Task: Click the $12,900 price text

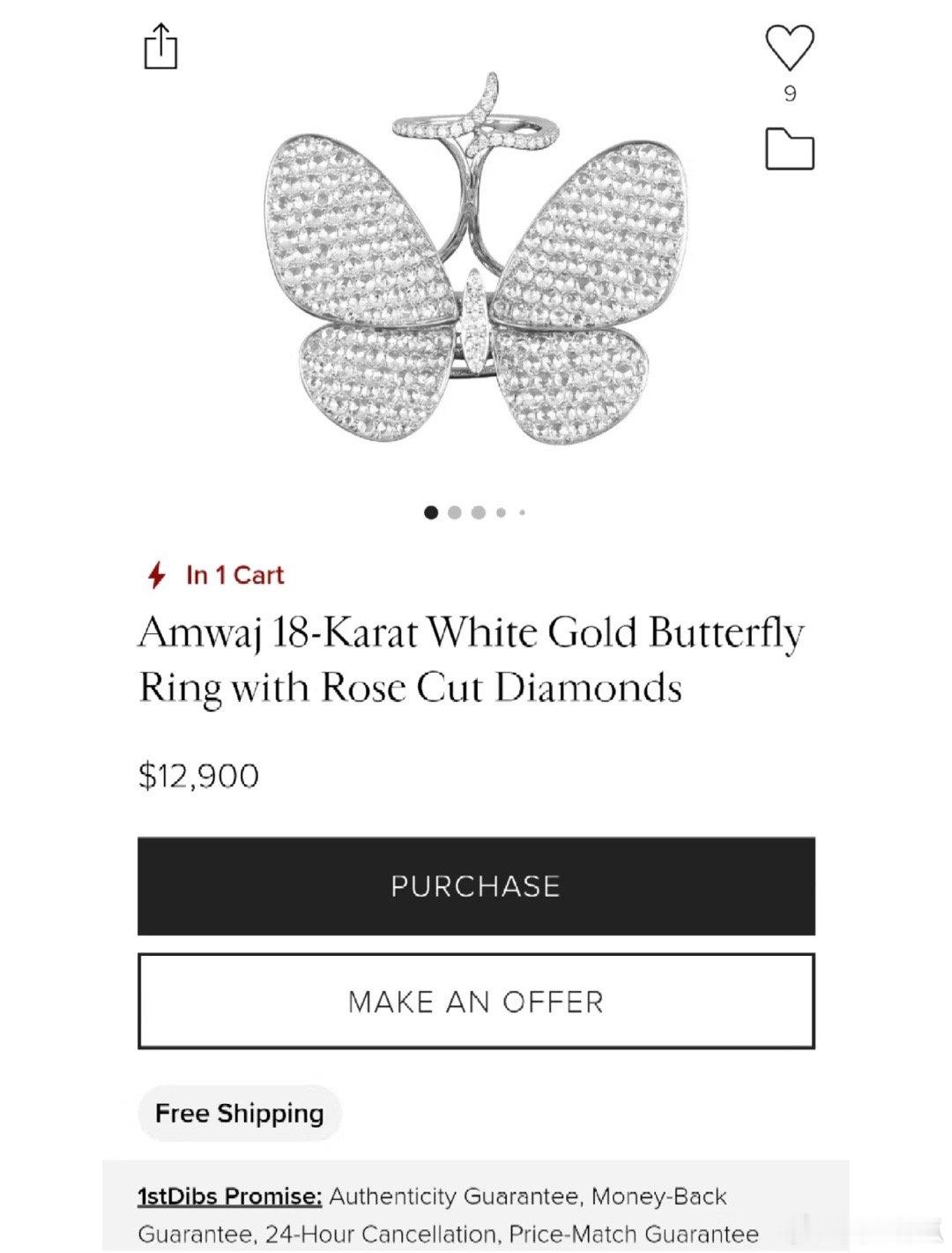Action: pos(198,776)
